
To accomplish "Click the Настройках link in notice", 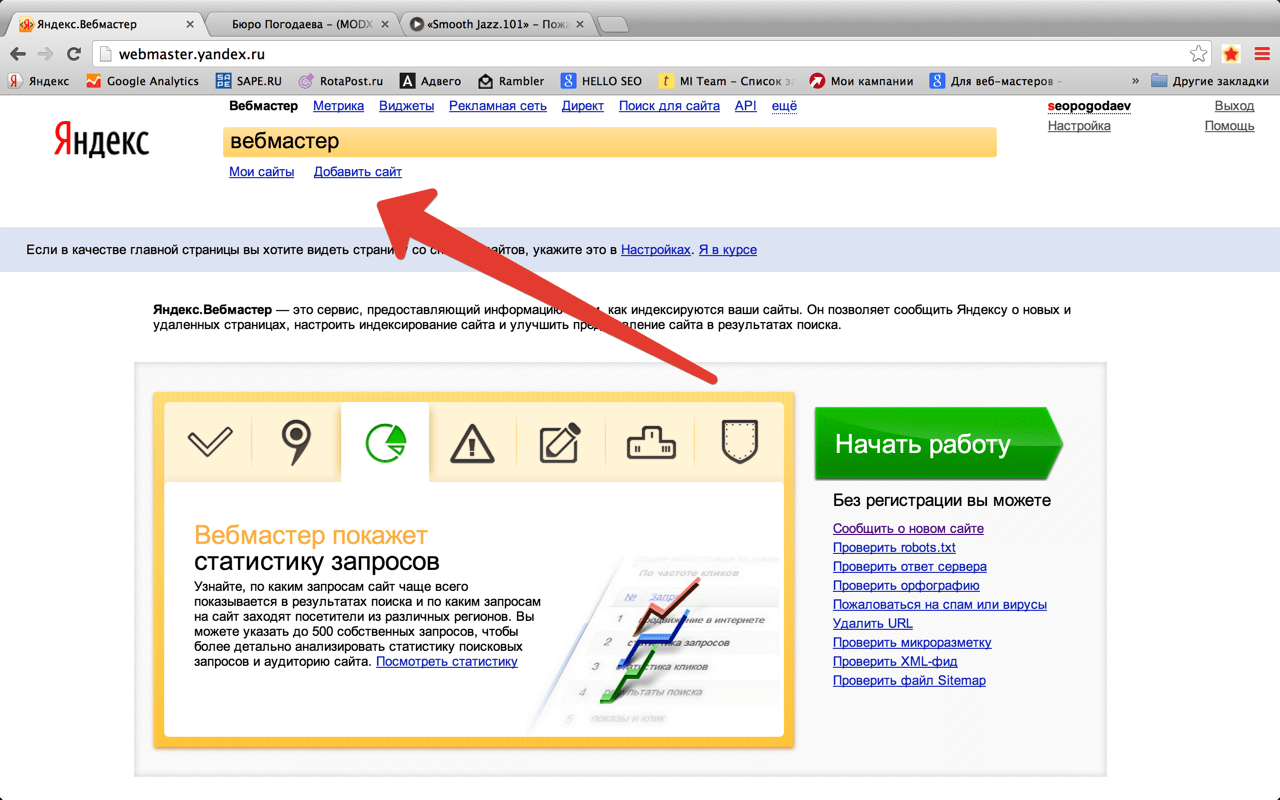I will [656, 250].
